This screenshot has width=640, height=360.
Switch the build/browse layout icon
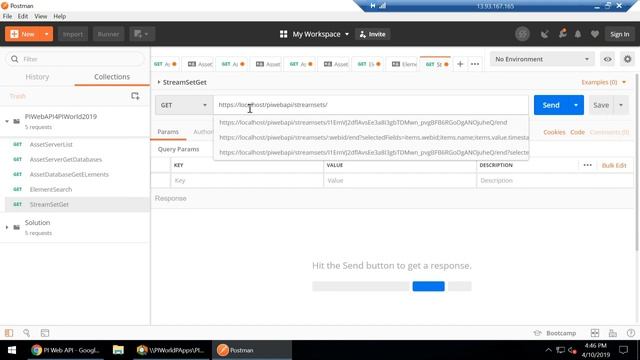(595, 333)
